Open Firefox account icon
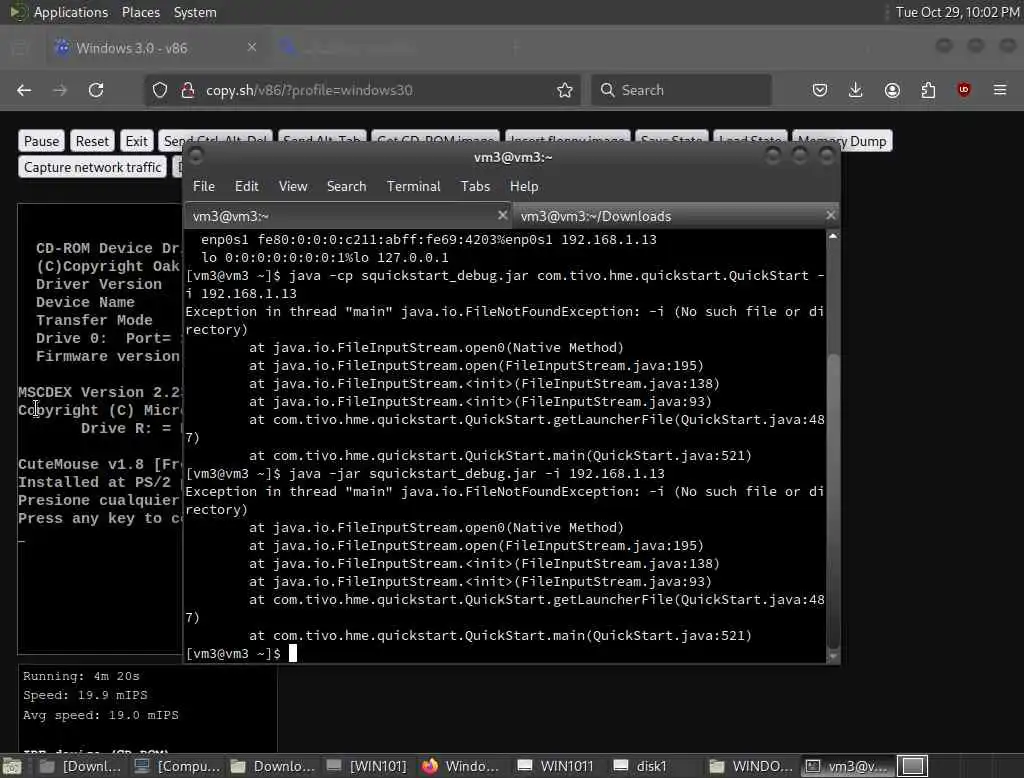Viewport: 1024px width, 778px height. tap(892, 90)
